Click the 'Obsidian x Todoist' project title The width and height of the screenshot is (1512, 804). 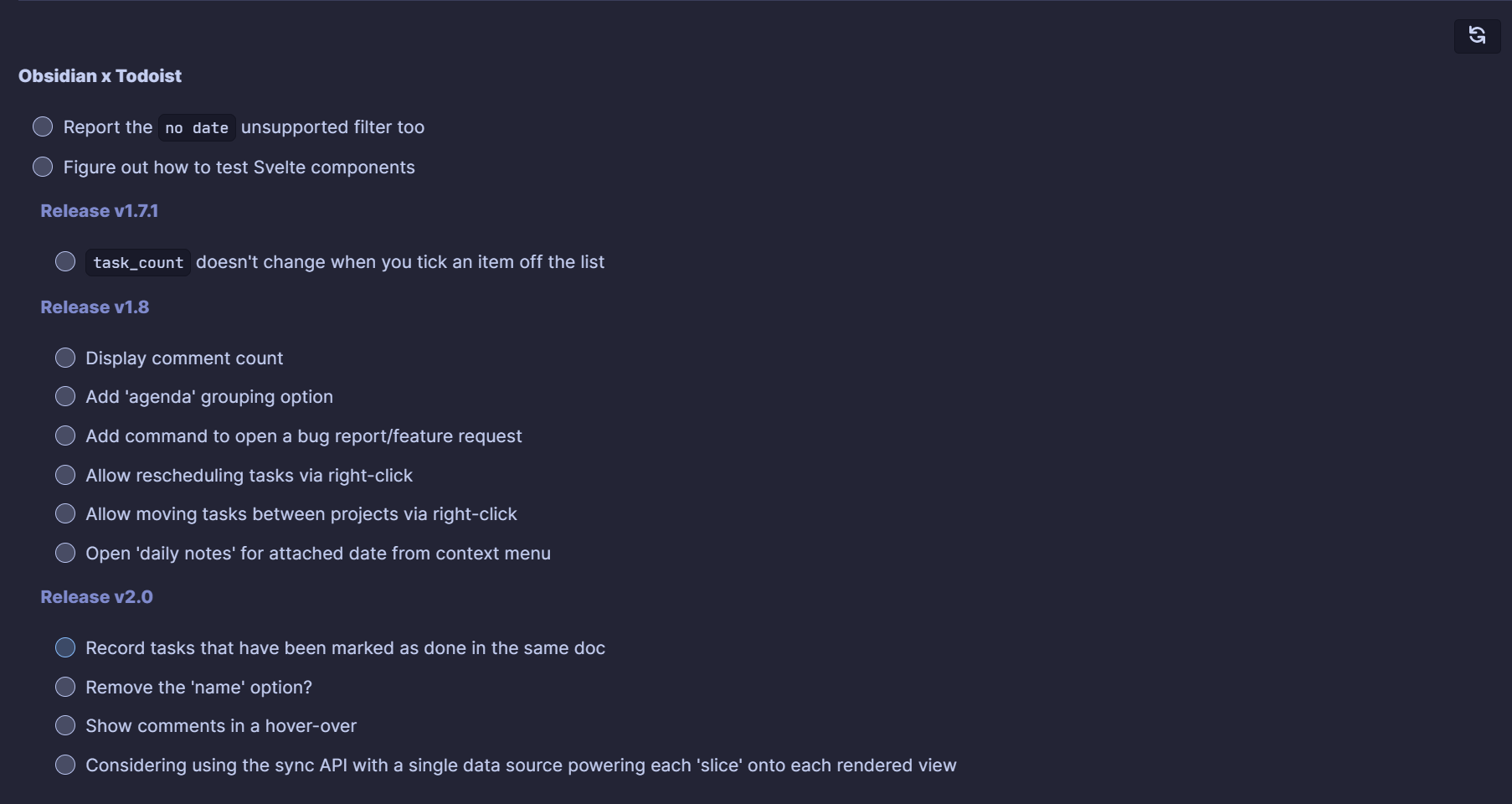click(x=100, y=76)
